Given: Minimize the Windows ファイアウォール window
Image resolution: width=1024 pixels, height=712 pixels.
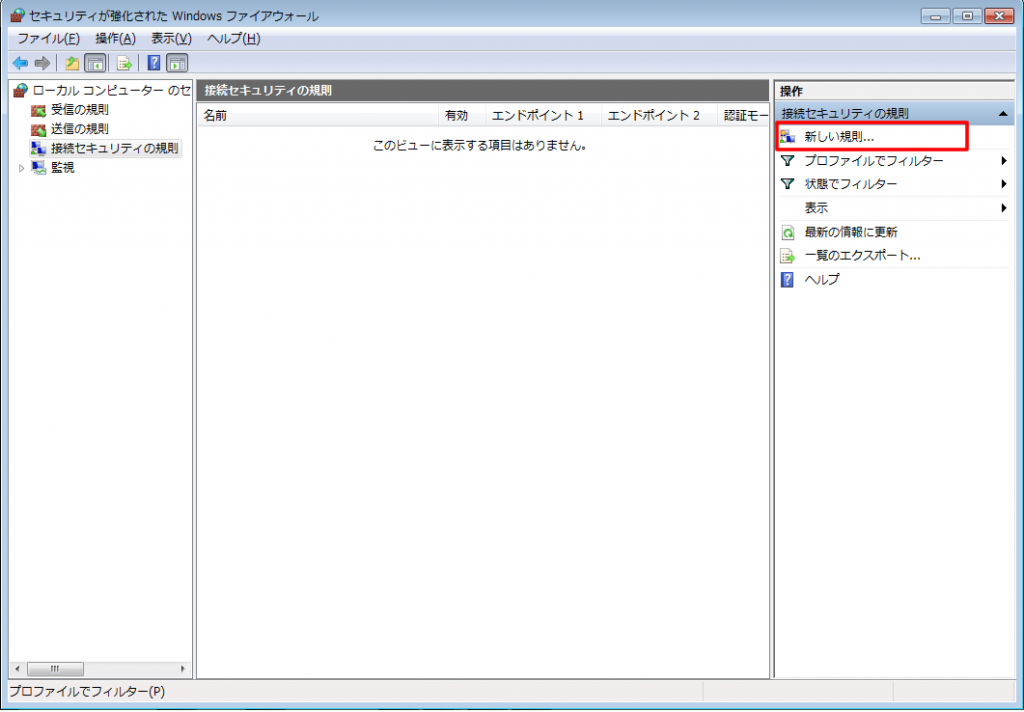Looking at the screenshot, I should [x=936, y=16].
